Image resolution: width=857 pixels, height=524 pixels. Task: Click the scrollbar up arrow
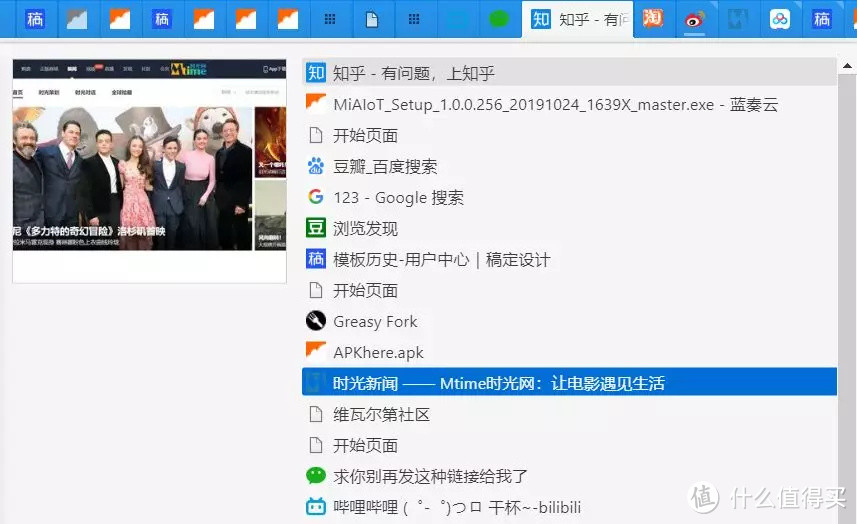click(x=847, y=66)
